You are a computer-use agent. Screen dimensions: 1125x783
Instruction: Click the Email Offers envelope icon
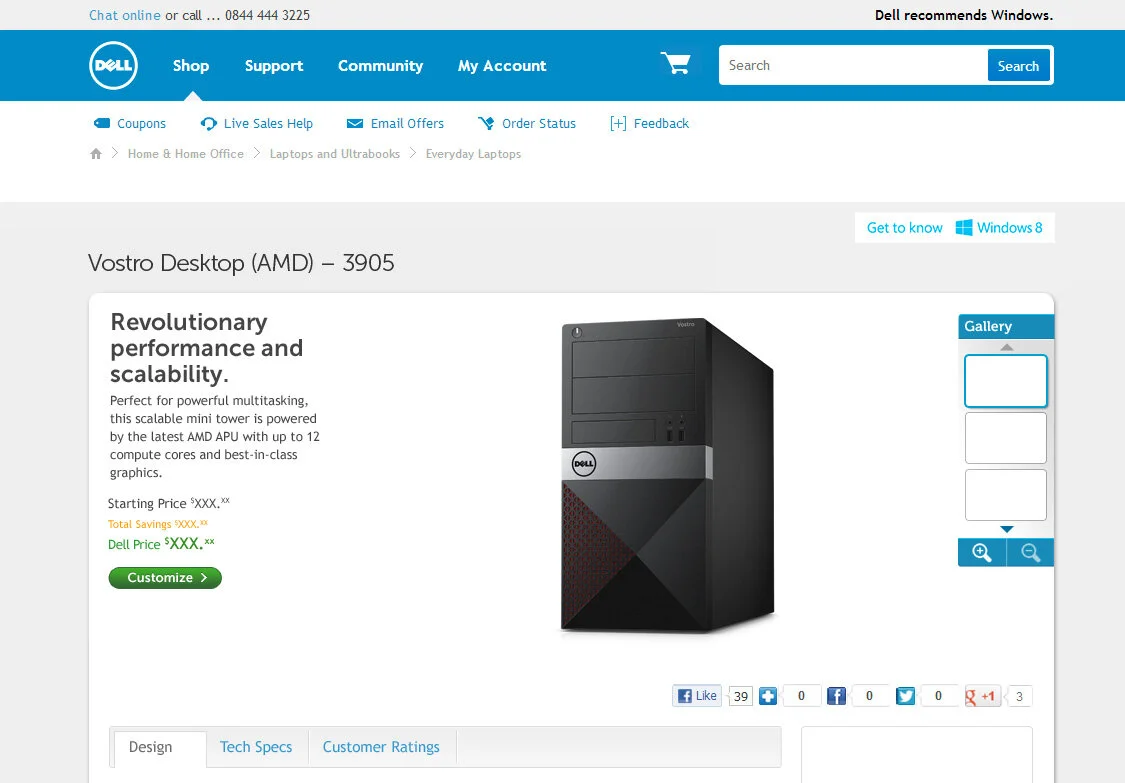[x=354, y=123]
